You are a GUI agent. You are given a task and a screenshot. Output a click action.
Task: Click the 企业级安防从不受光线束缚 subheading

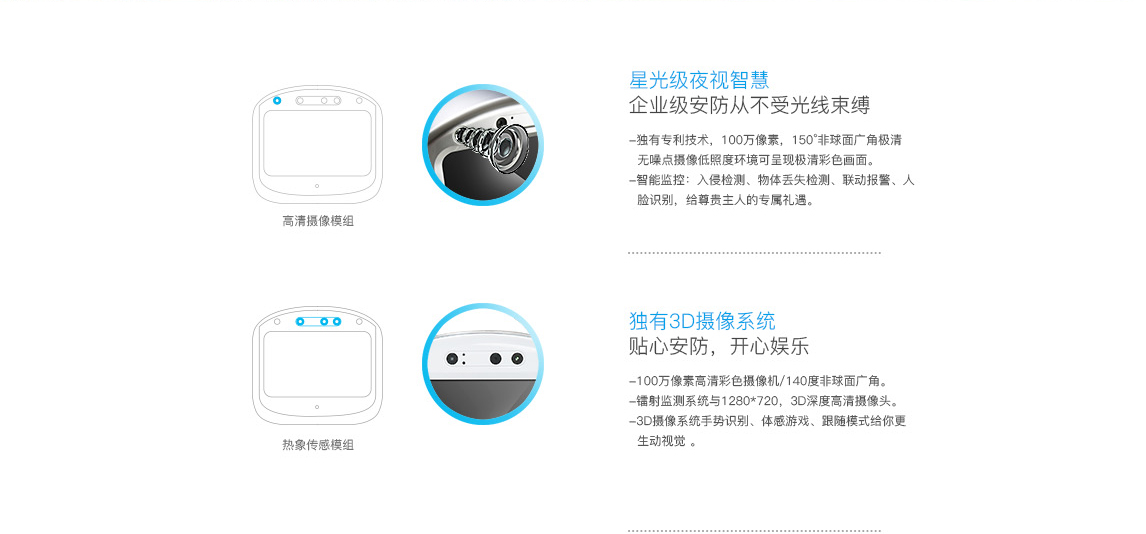(750, 106)
